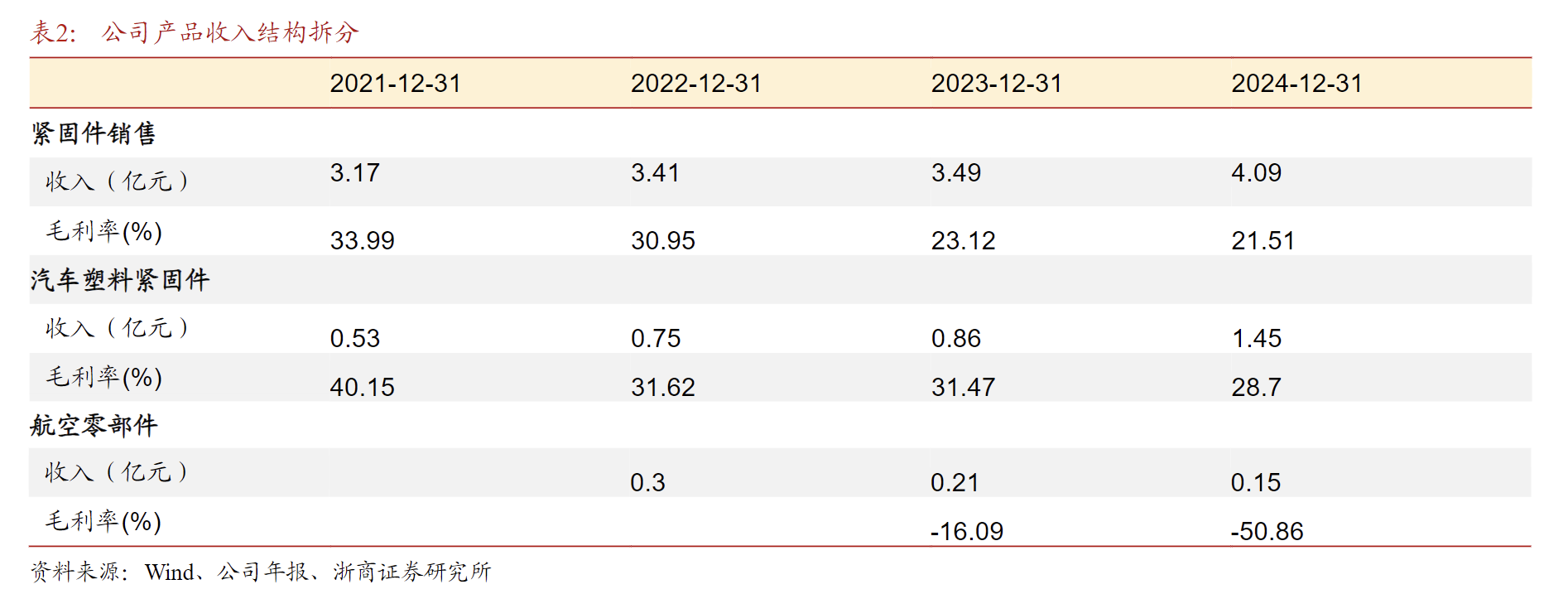Select the 28.7 gross margin value
The width and height of the screenshot is (1568, 594).
coord(1256,388)
